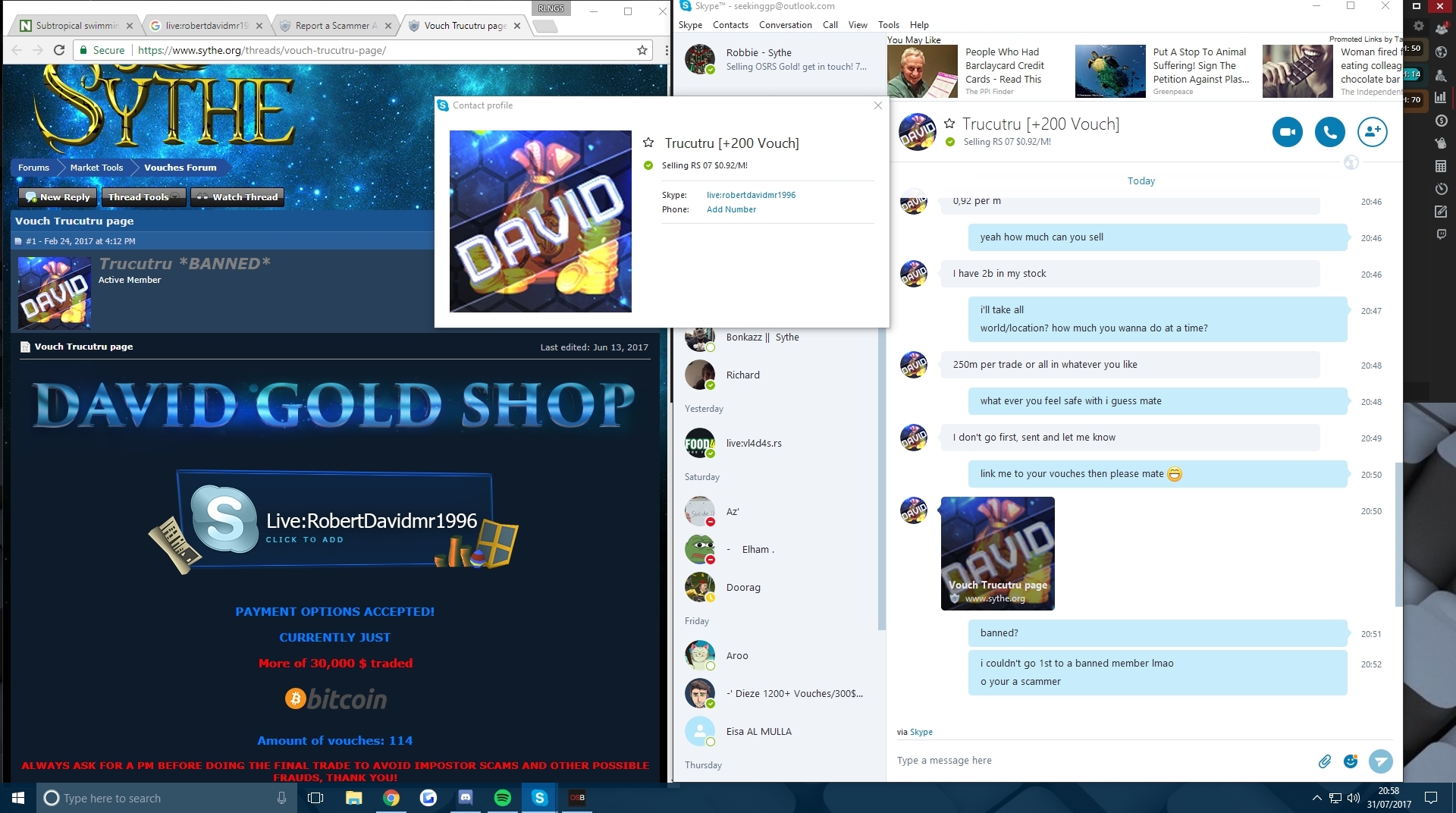Image resolution: width=1456 pixels, height=813 pixels.
Task: Toggle favorite star in the Contact profile popup
Action: 648,143
